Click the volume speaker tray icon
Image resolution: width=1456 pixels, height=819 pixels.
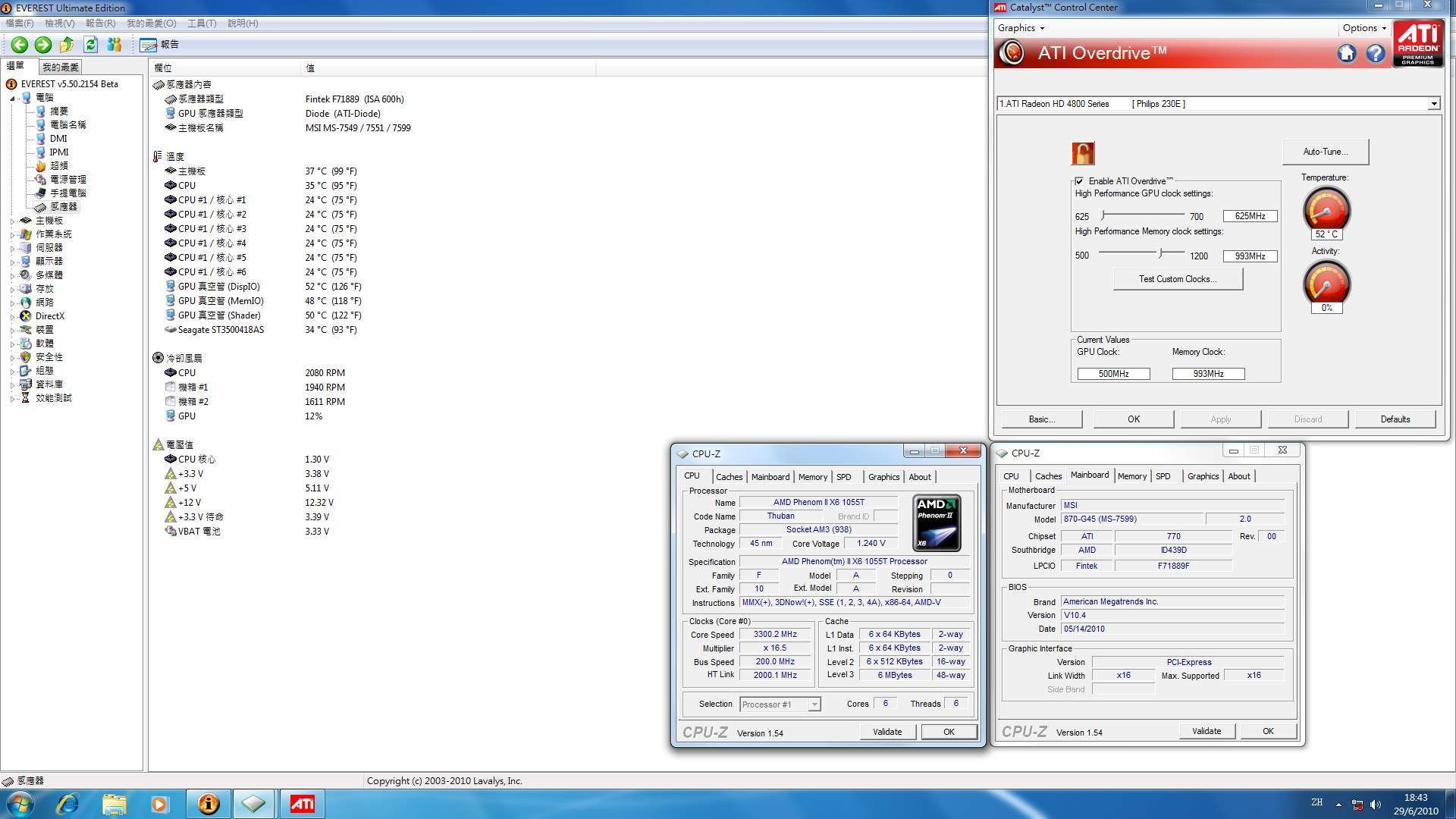click(1376, 804)
